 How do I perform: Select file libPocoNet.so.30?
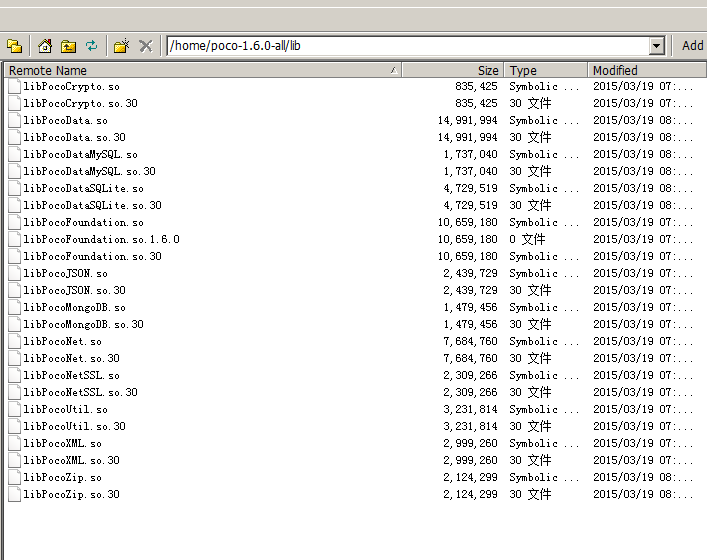click(71, 358)
